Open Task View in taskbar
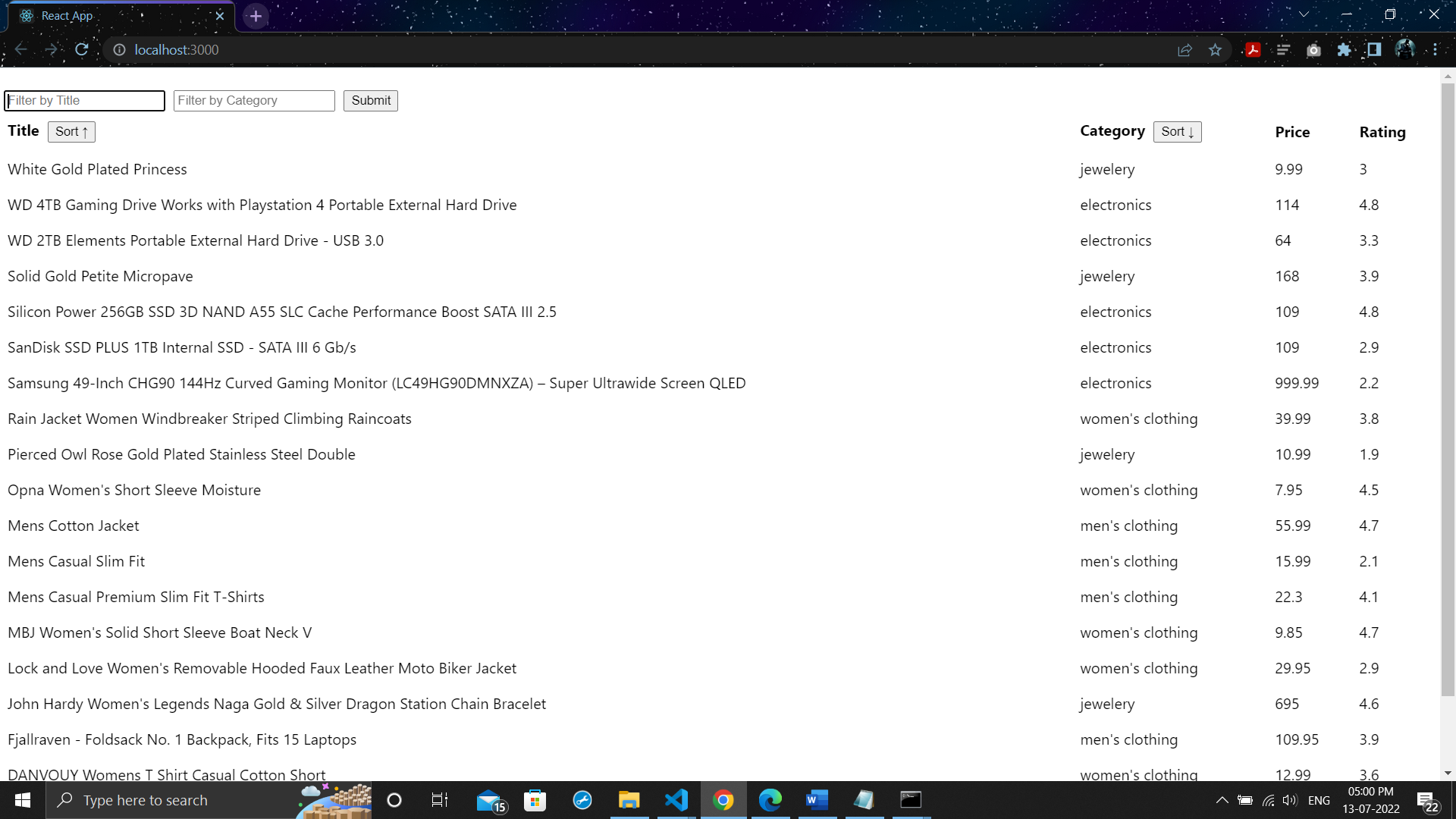The image size is (1456, 819). coord(440,800)
